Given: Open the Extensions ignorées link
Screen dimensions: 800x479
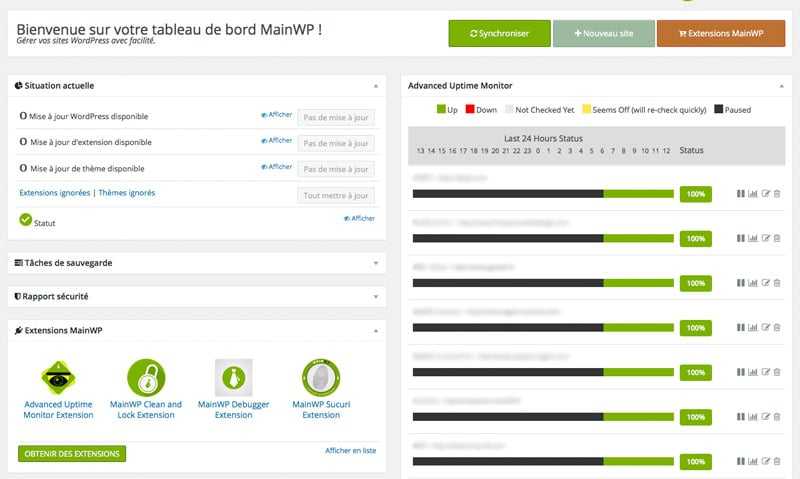Looking at the screenshot, I should click(x=55, y=193).
